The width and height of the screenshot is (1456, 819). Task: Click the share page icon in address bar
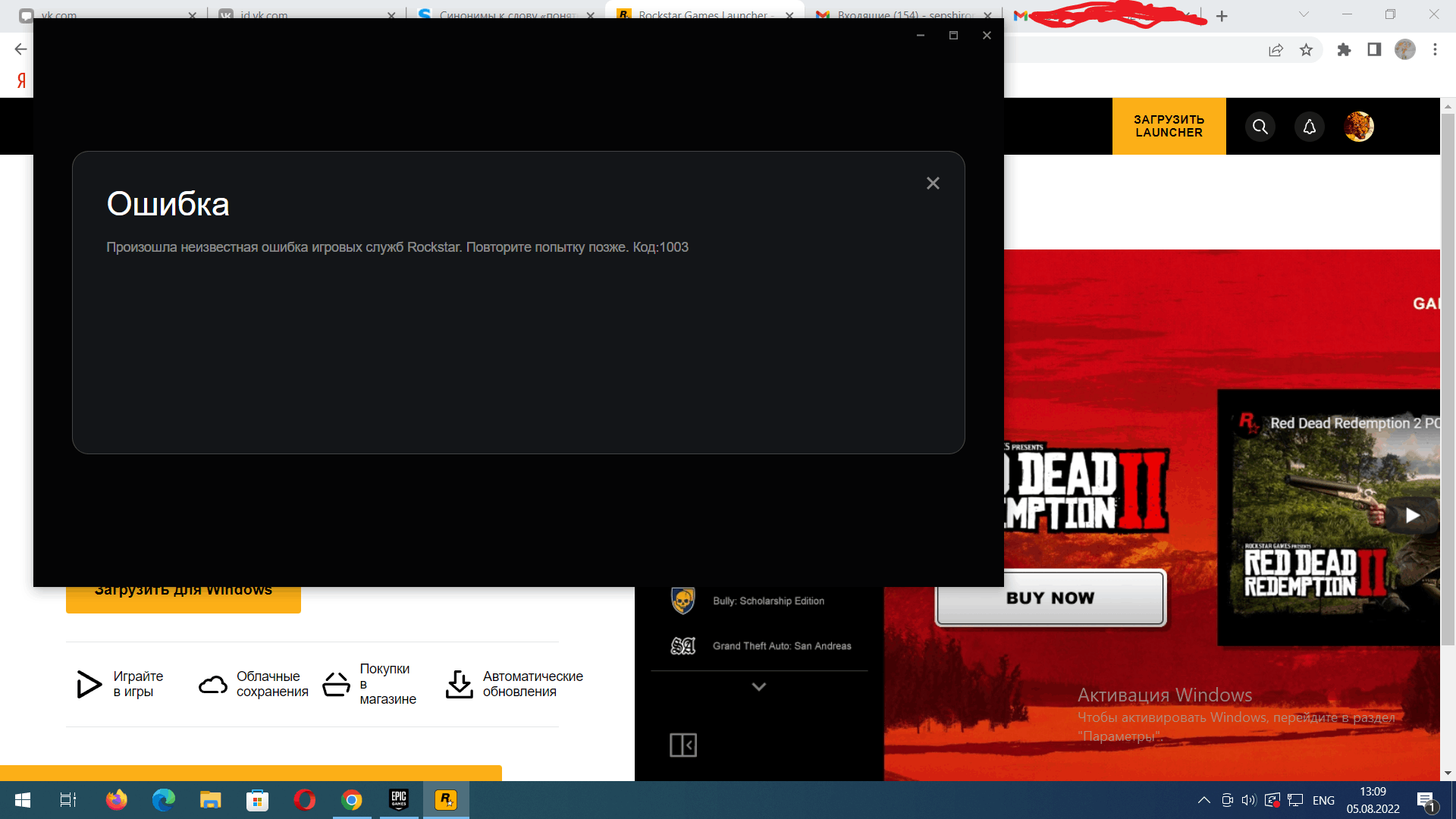(x=1276, y=50)
